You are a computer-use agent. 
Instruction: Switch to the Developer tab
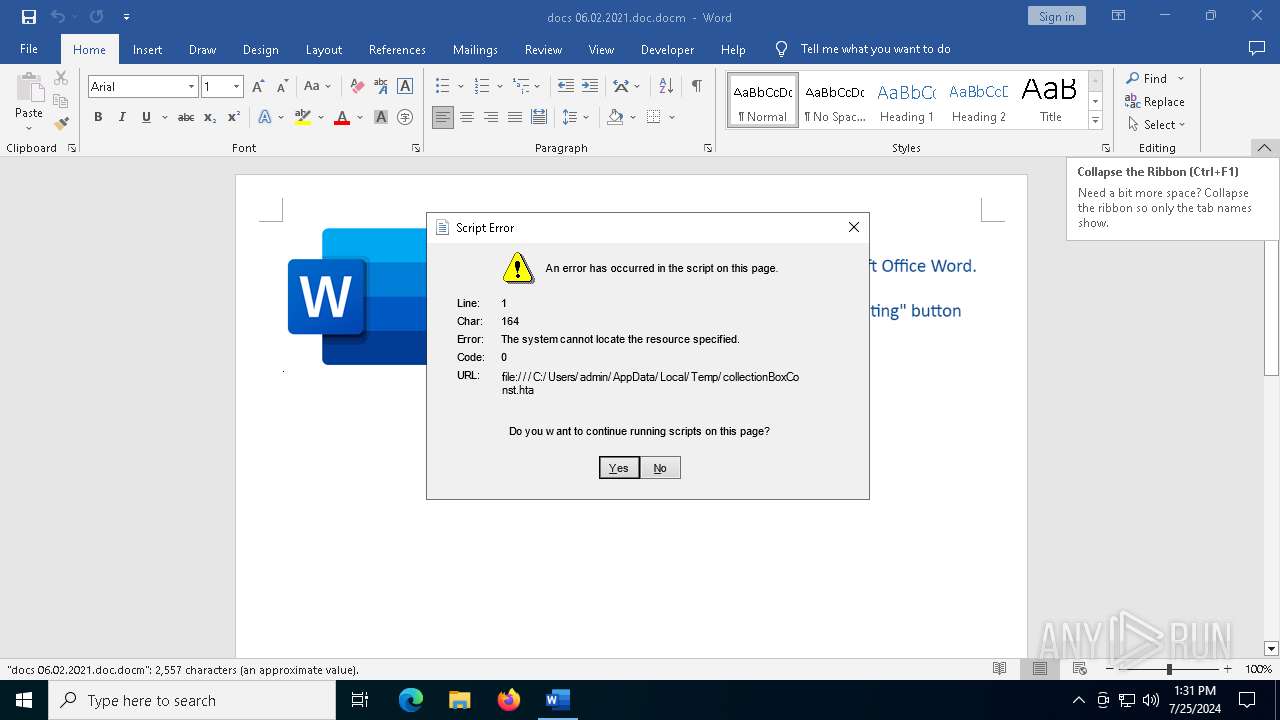tap(667, 49)
